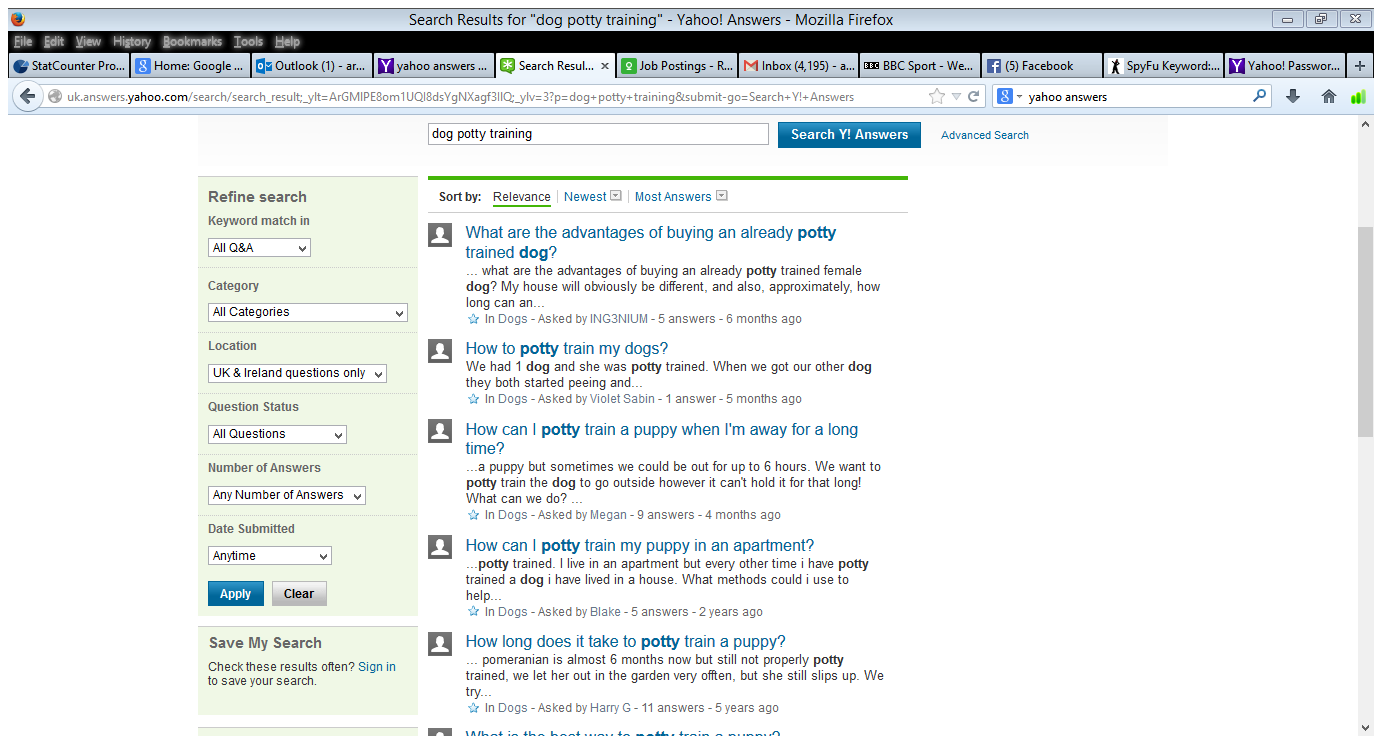Click the search magnifier in browser search box
Viewport: 1382px width, 744px height.
[1259, 97]
